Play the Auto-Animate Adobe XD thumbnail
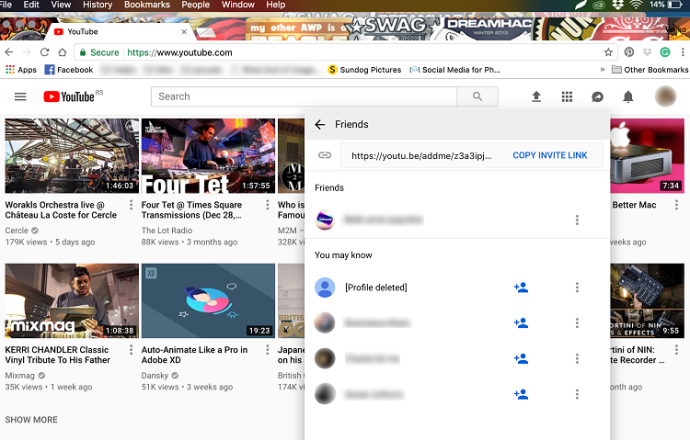690x440 pixels. 208,301
